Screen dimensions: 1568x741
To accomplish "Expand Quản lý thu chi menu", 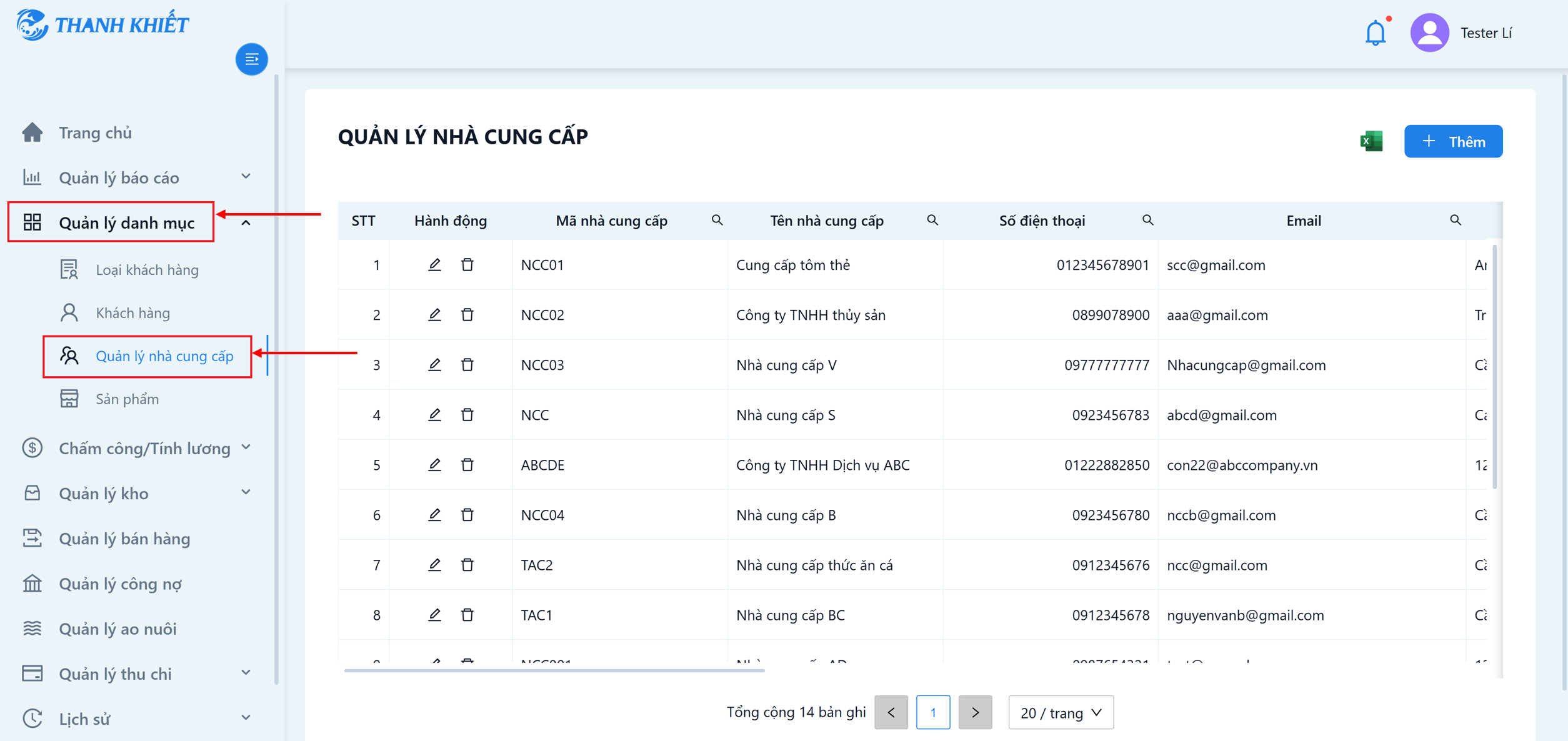I will (x=137, y=673).
